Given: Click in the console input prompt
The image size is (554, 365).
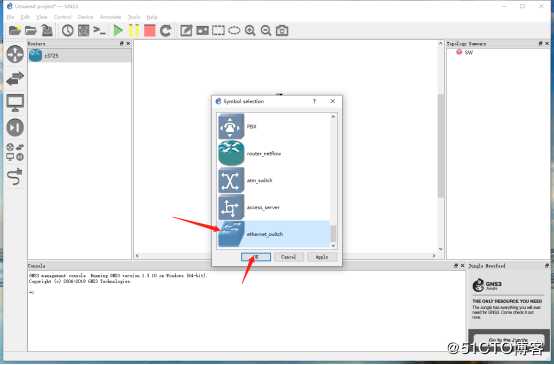Looking at the screenshot, I should tap(246, 292).
